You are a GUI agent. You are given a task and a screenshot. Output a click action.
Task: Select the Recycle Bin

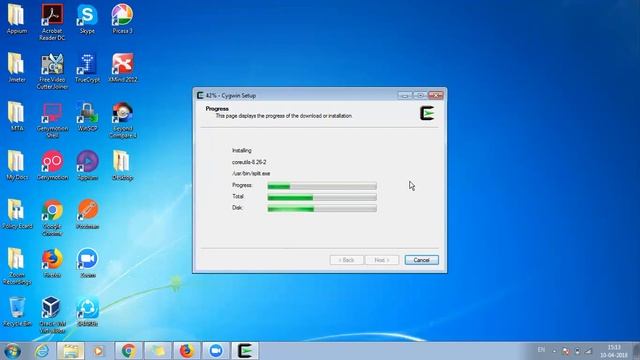(17, 312)
